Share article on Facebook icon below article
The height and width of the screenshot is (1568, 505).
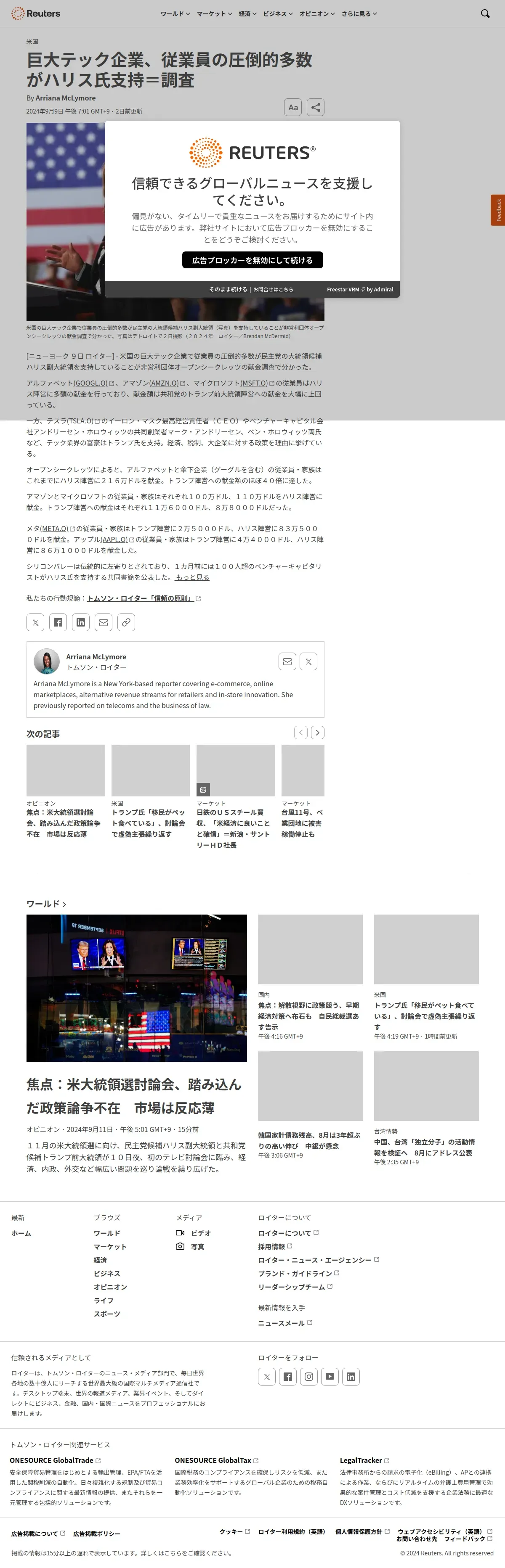(58, 622)
